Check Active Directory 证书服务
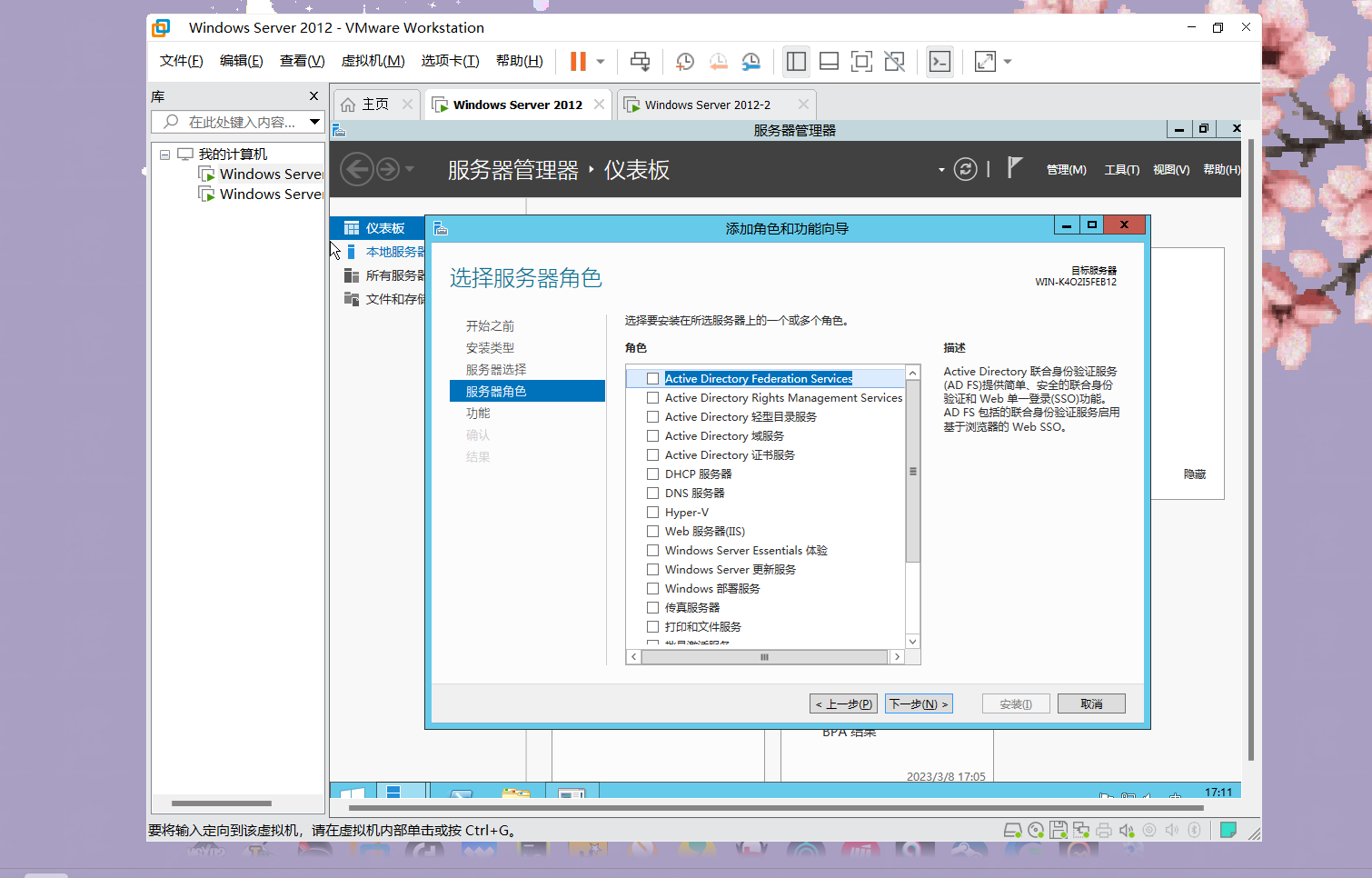The width and height of the screenshot is (1372, 878). click(652, 455)
